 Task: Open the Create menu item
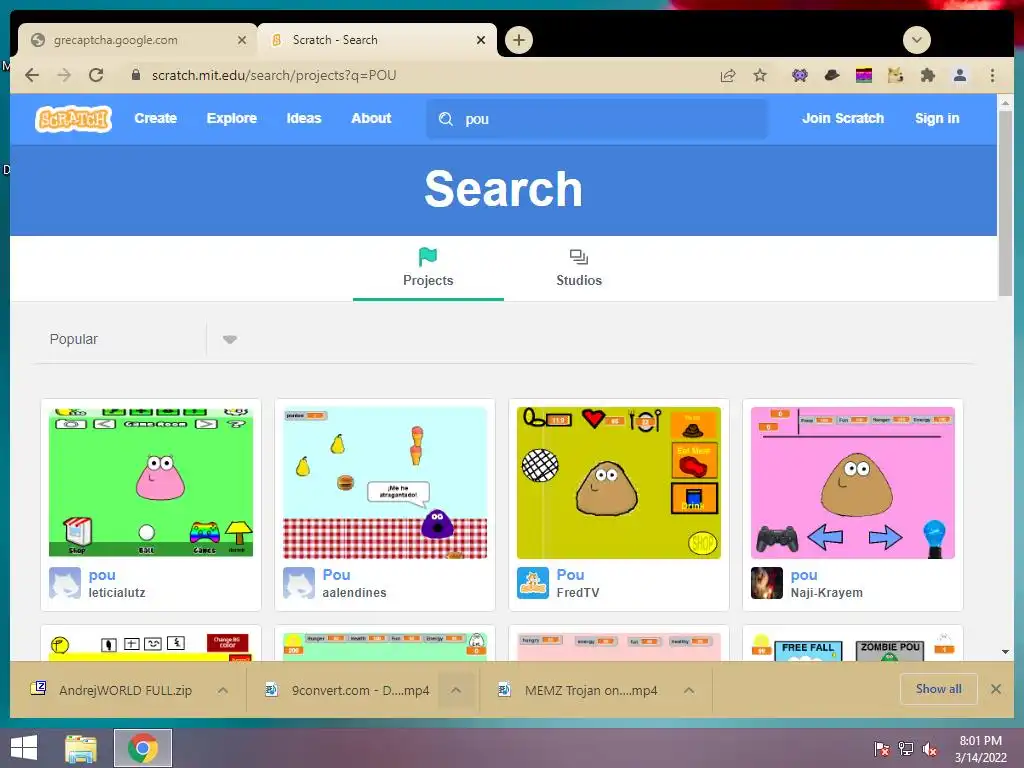click(155, 118)
